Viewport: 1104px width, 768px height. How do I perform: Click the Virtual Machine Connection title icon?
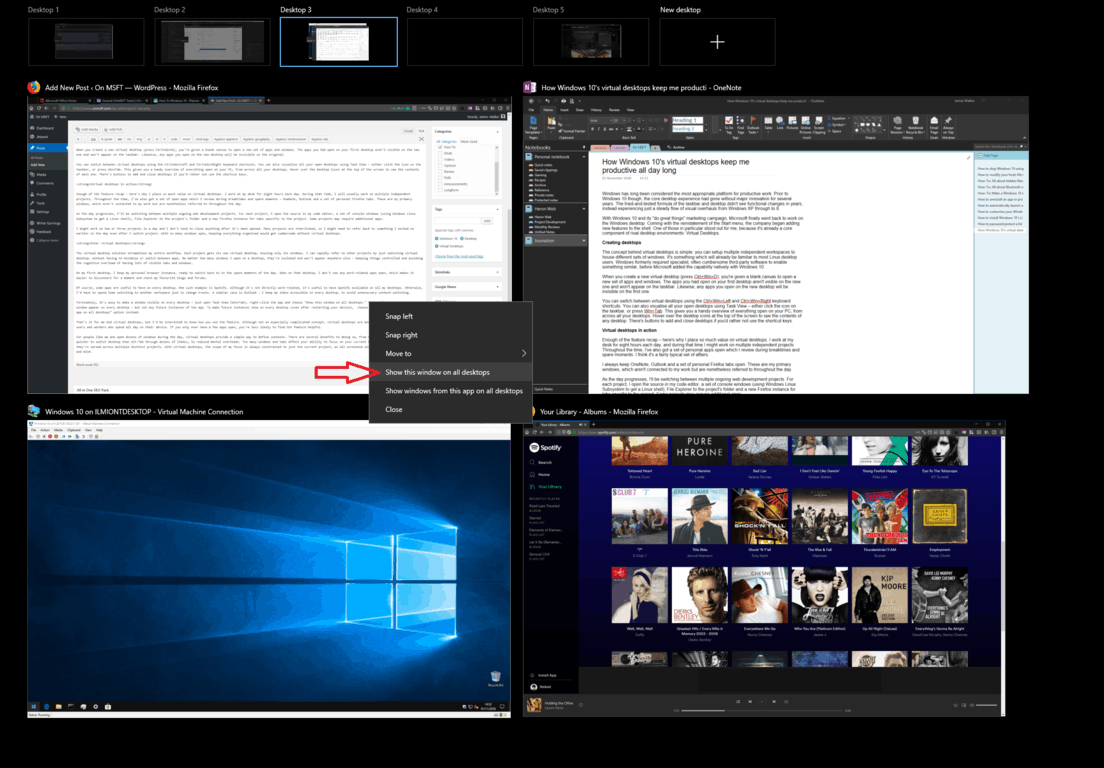[34, 411]
